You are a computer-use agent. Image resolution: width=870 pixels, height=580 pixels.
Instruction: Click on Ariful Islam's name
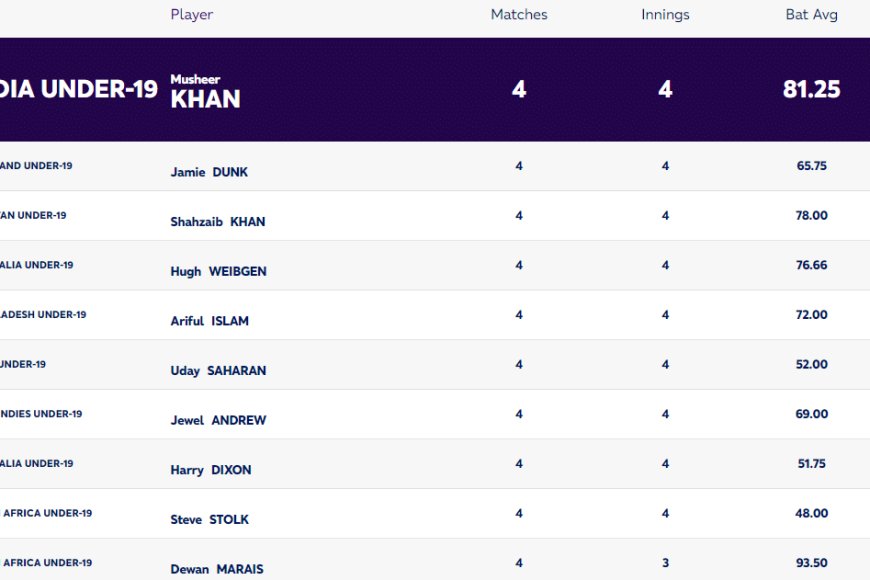tap(209, 321)
